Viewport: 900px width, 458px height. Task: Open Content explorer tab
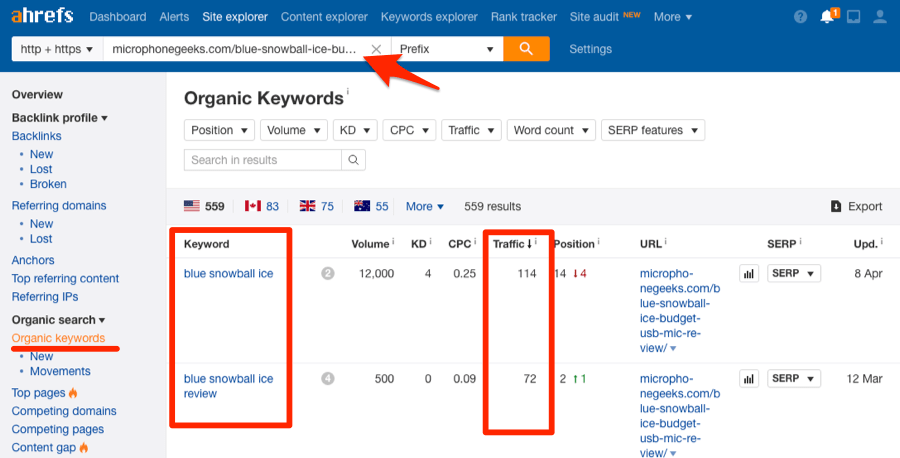[x=324, y=17]
